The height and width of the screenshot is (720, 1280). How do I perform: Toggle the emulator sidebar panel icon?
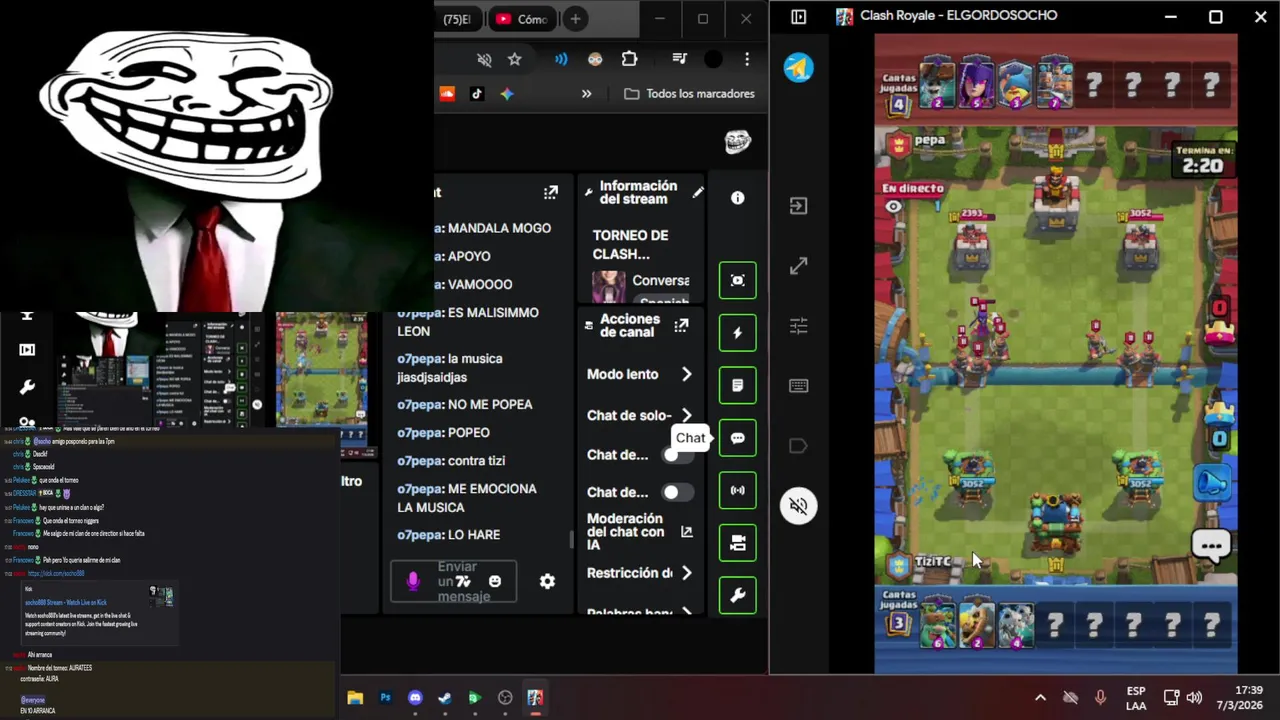(798, 17)
